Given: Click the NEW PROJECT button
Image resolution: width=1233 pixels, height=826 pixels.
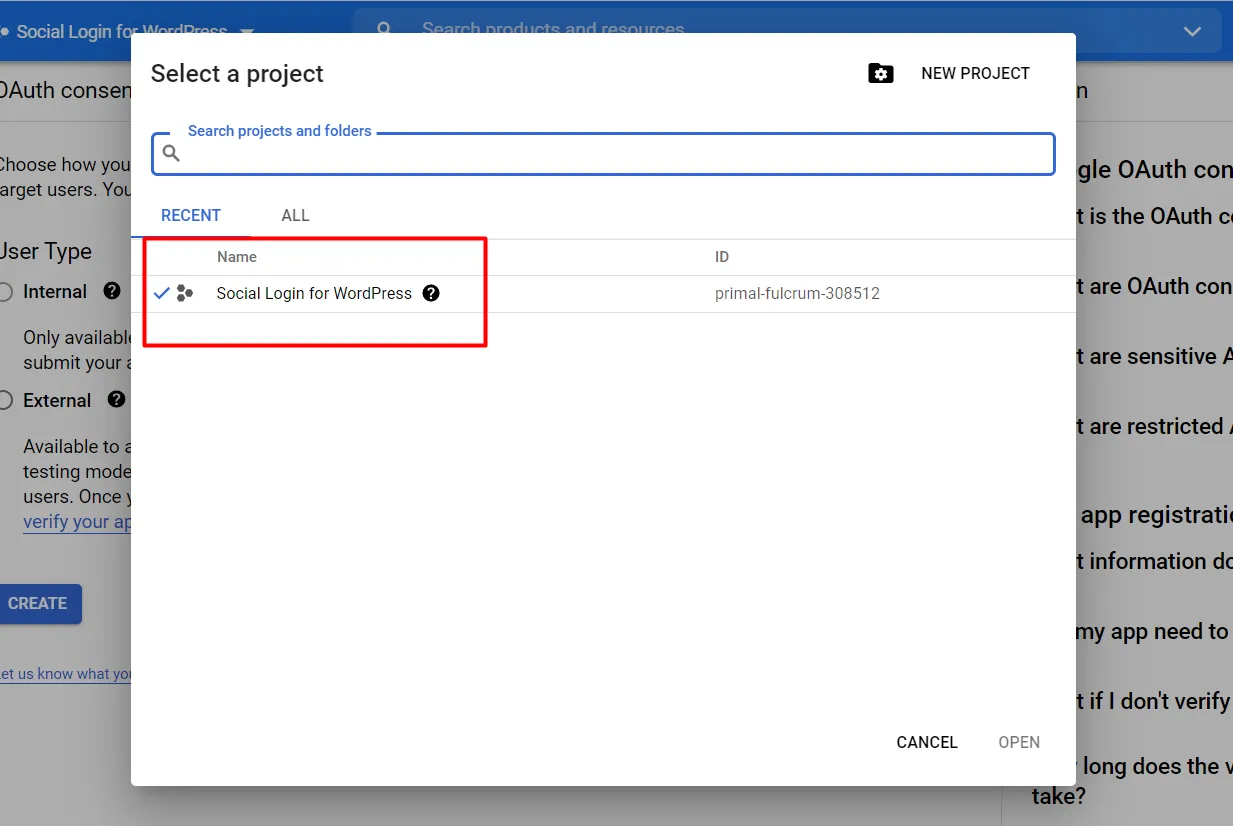Looking at the screenshot, I should (975, 73).
